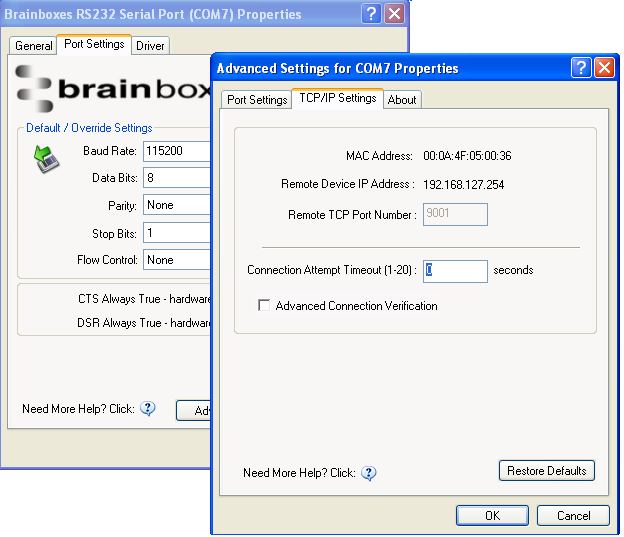The height and width of the screenshot is (537, 624).
Task: Click the 'Remote Device IP Address :' label
Action: click(x=348, y=184)
